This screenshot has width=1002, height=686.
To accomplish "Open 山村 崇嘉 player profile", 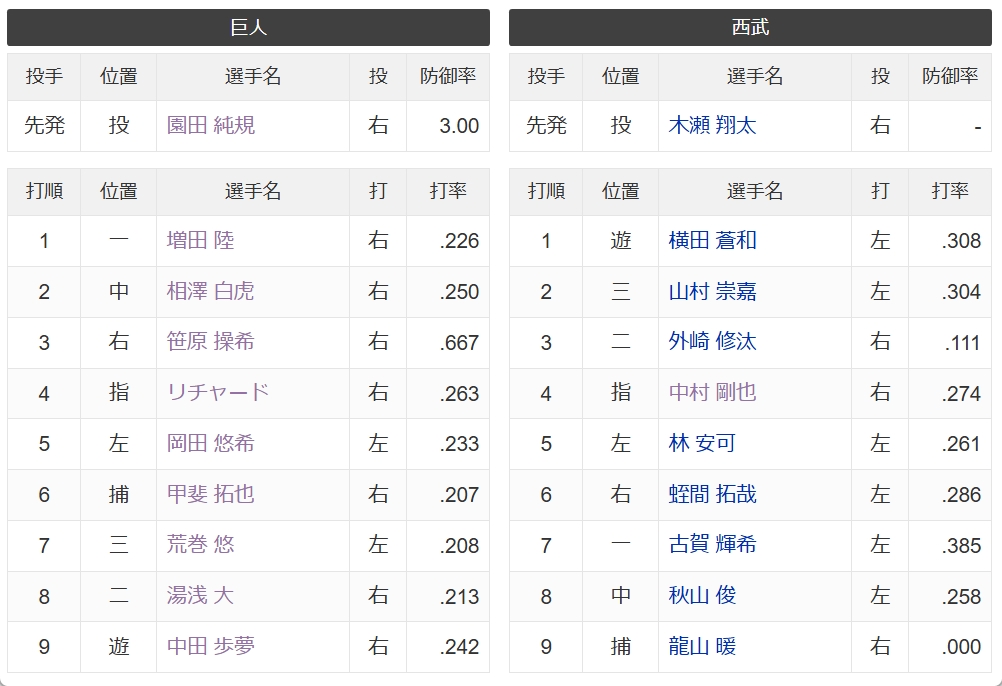I will 713,291.
